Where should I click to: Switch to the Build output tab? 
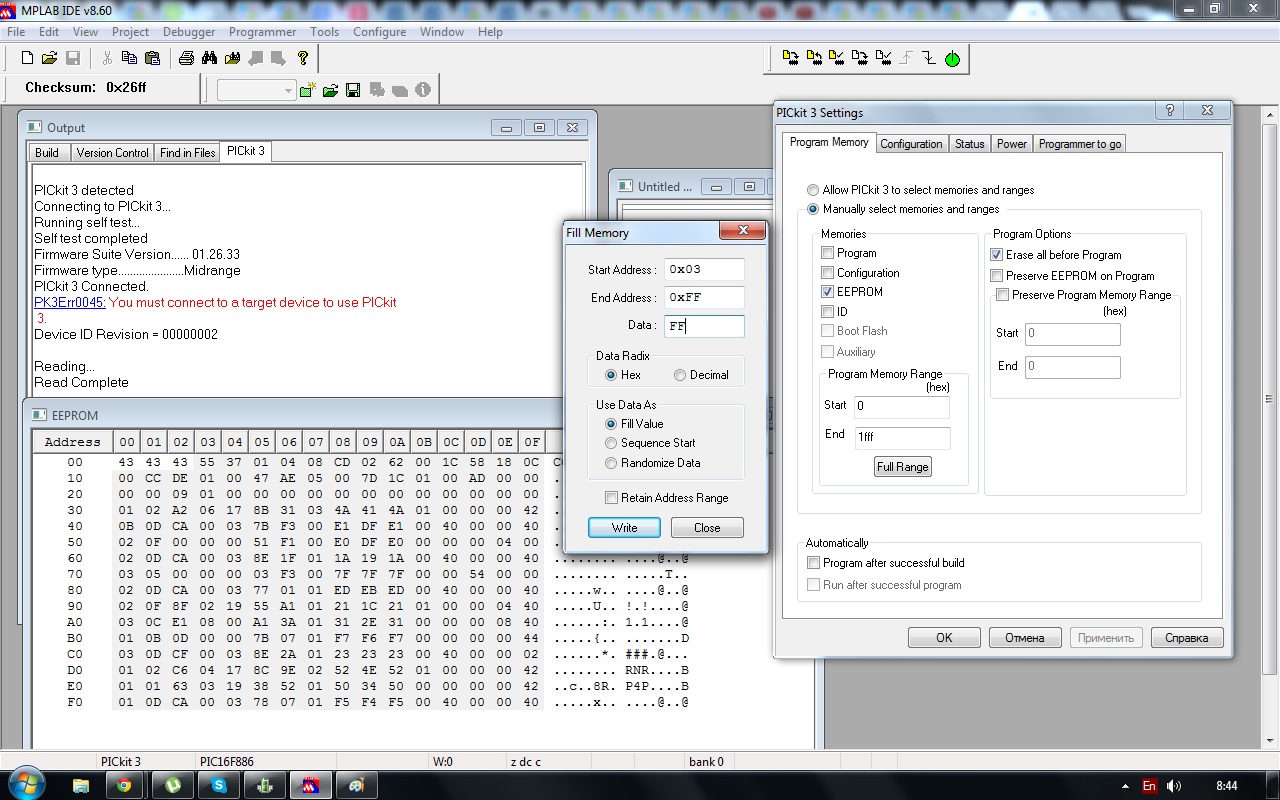[47, 153]
